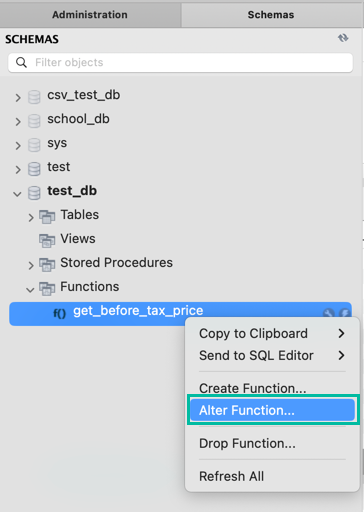Click the sys database icon
The height and width of the screenshot is (512, 364).
(34, 145)
